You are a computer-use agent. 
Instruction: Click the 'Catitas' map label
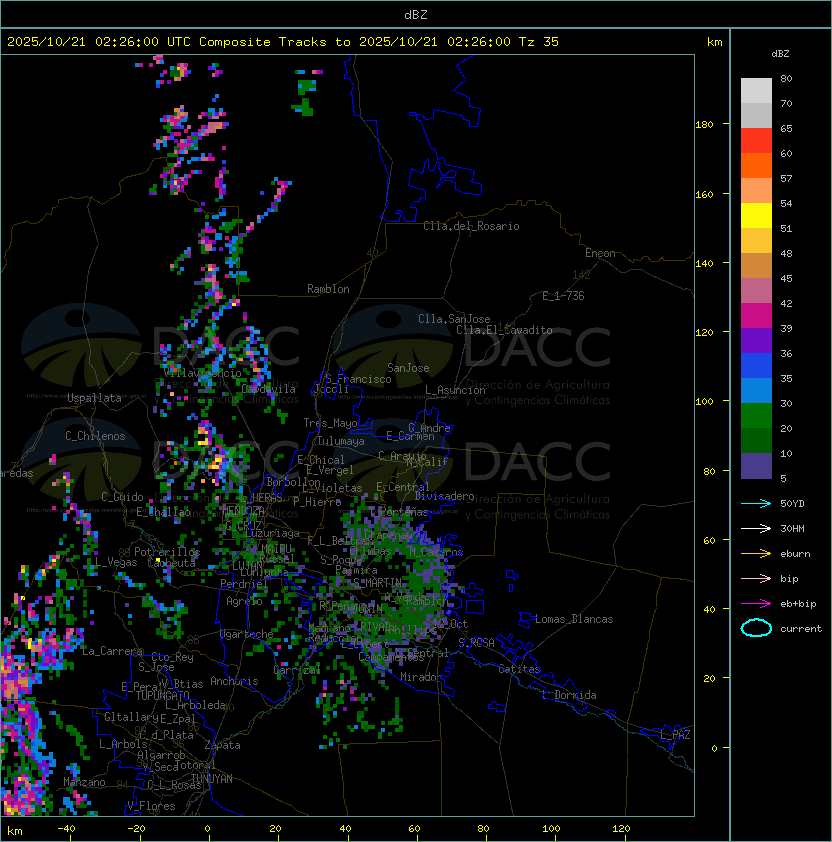click(x=519, y=669)
